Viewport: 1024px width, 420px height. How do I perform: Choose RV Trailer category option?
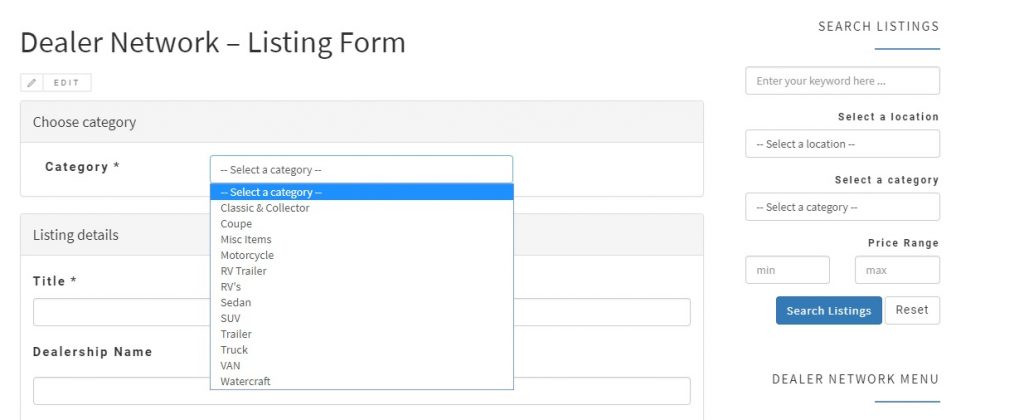pos(244,271)
